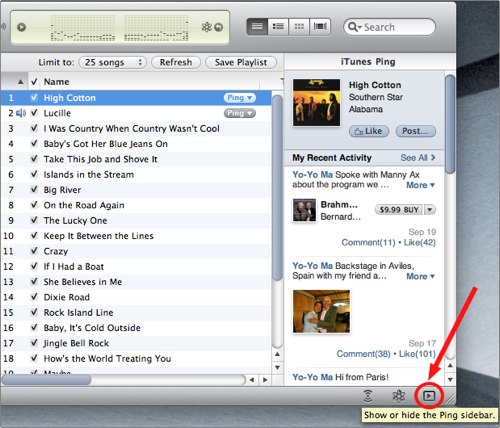Image resolution: width=500 pixels, height=428 pixels.
Task: Select the song The Lucky One
Action: tap(136, 220)
